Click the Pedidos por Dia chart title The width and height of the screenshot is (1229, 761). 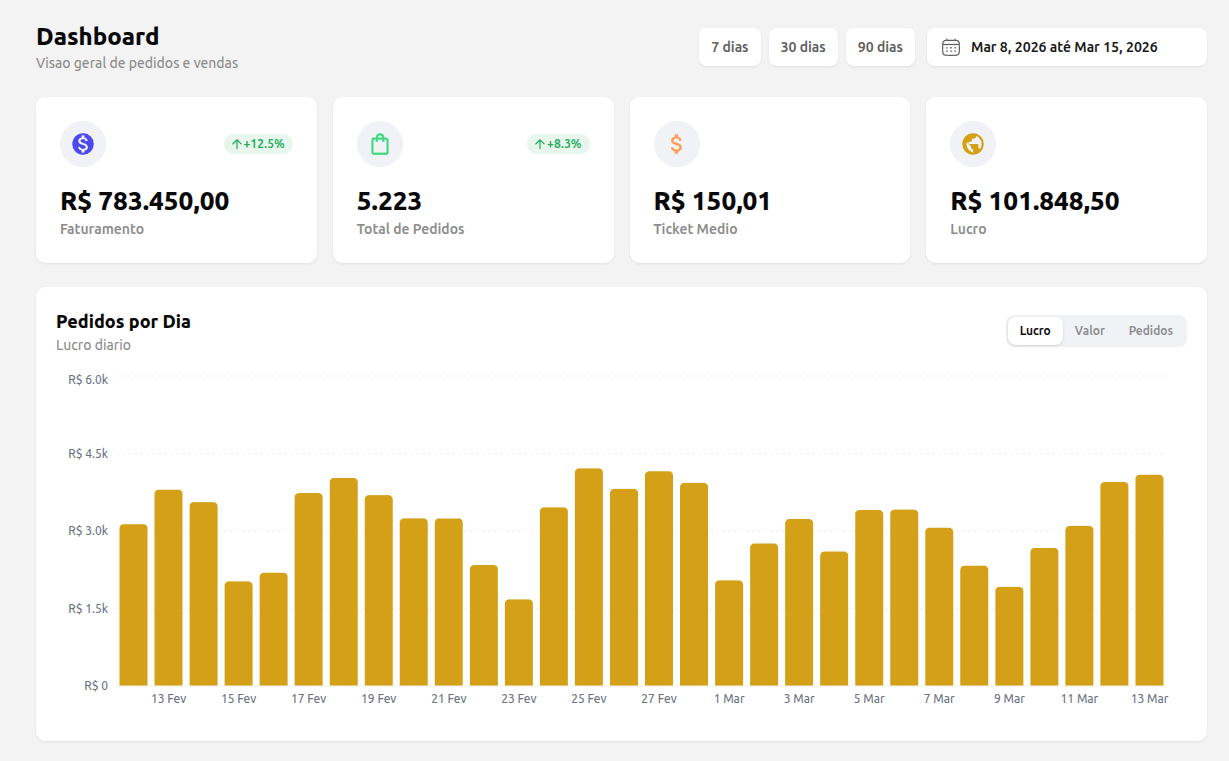coord(123,322)
